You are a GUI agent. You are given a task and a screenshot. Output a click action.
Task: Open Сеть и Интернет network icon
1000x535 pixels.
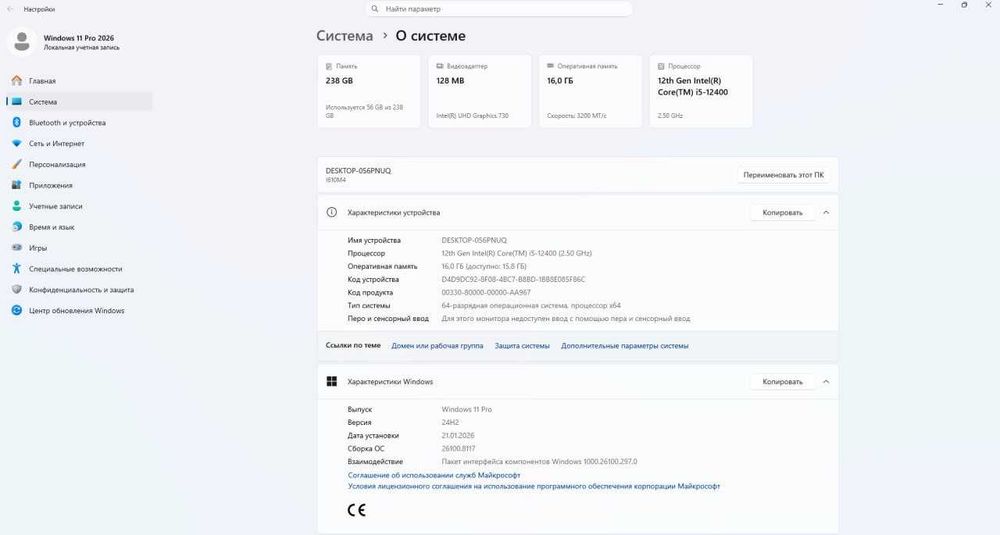pyautogui.click(x=17, y=144)
